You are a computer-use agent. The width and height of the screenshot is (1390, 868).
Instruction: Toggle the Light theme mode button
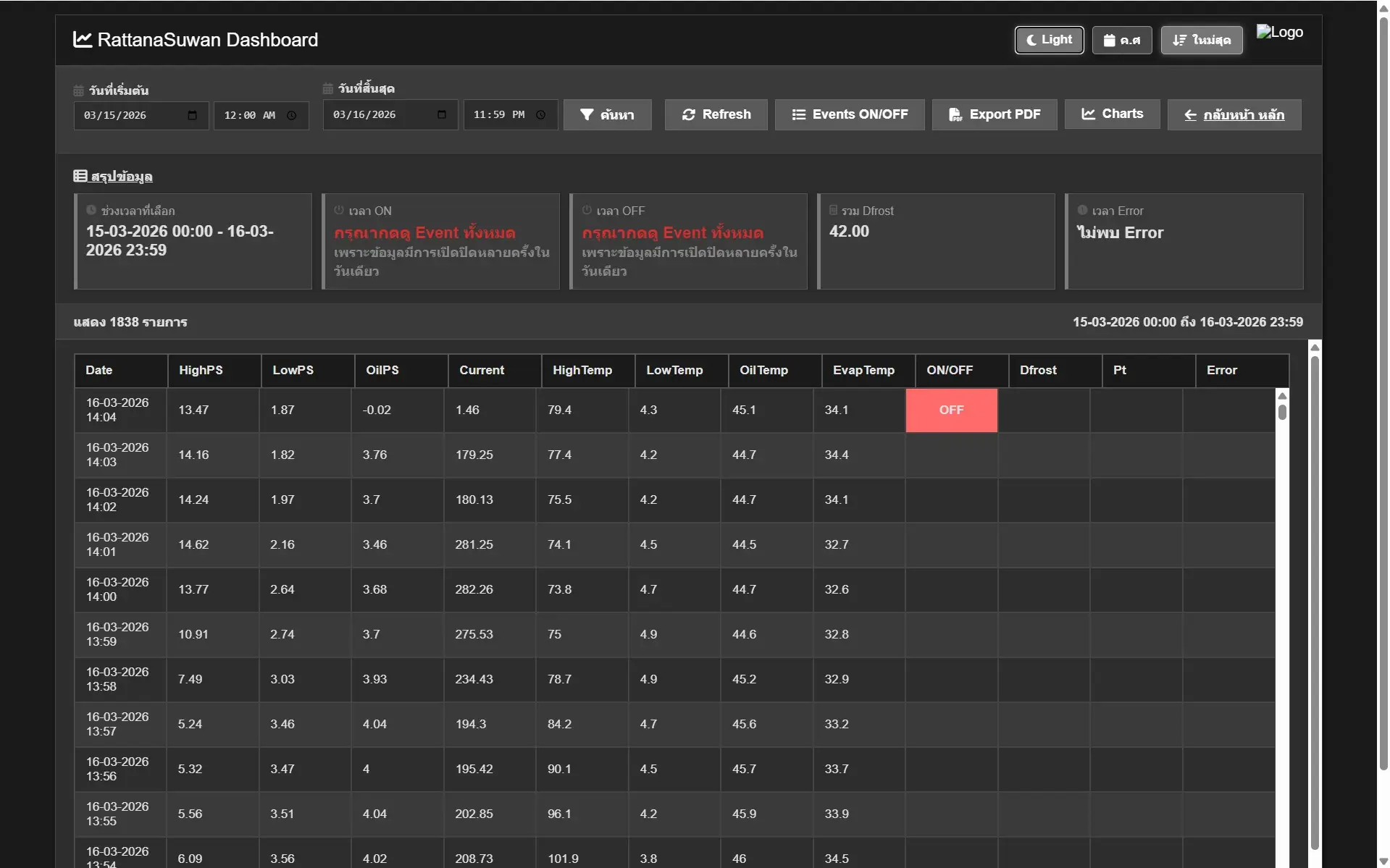click(1049, 40)
